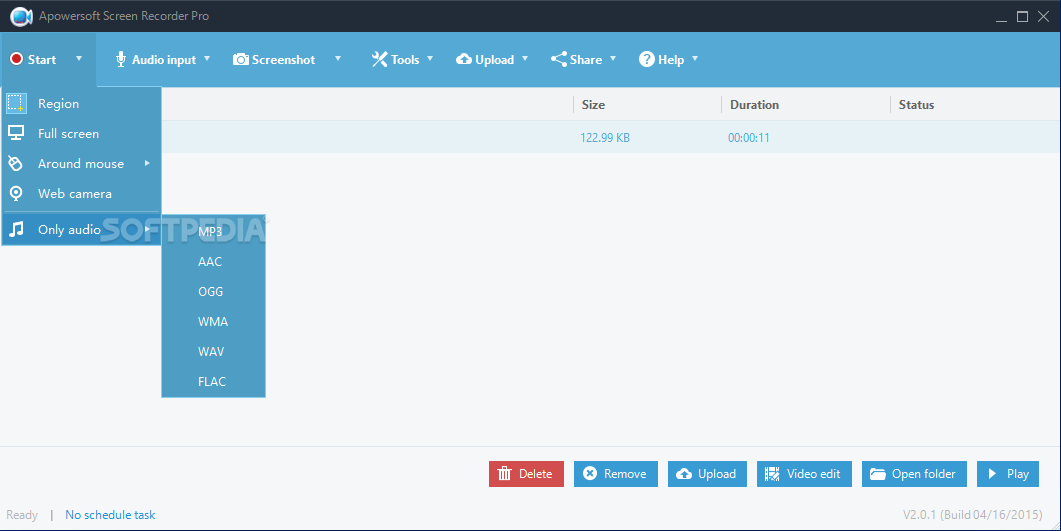Select the Only audio menu entry
Viewport: 1061px width, 531px height.
pos(81,229)
